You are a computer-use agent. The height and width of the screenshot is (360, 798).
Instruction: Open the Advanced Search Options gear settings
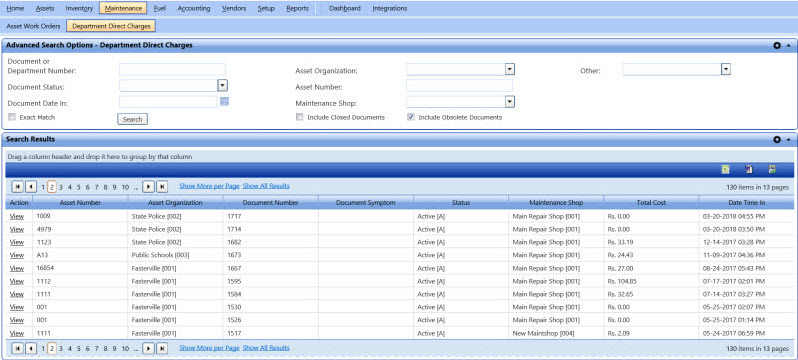tap(777, 45)
